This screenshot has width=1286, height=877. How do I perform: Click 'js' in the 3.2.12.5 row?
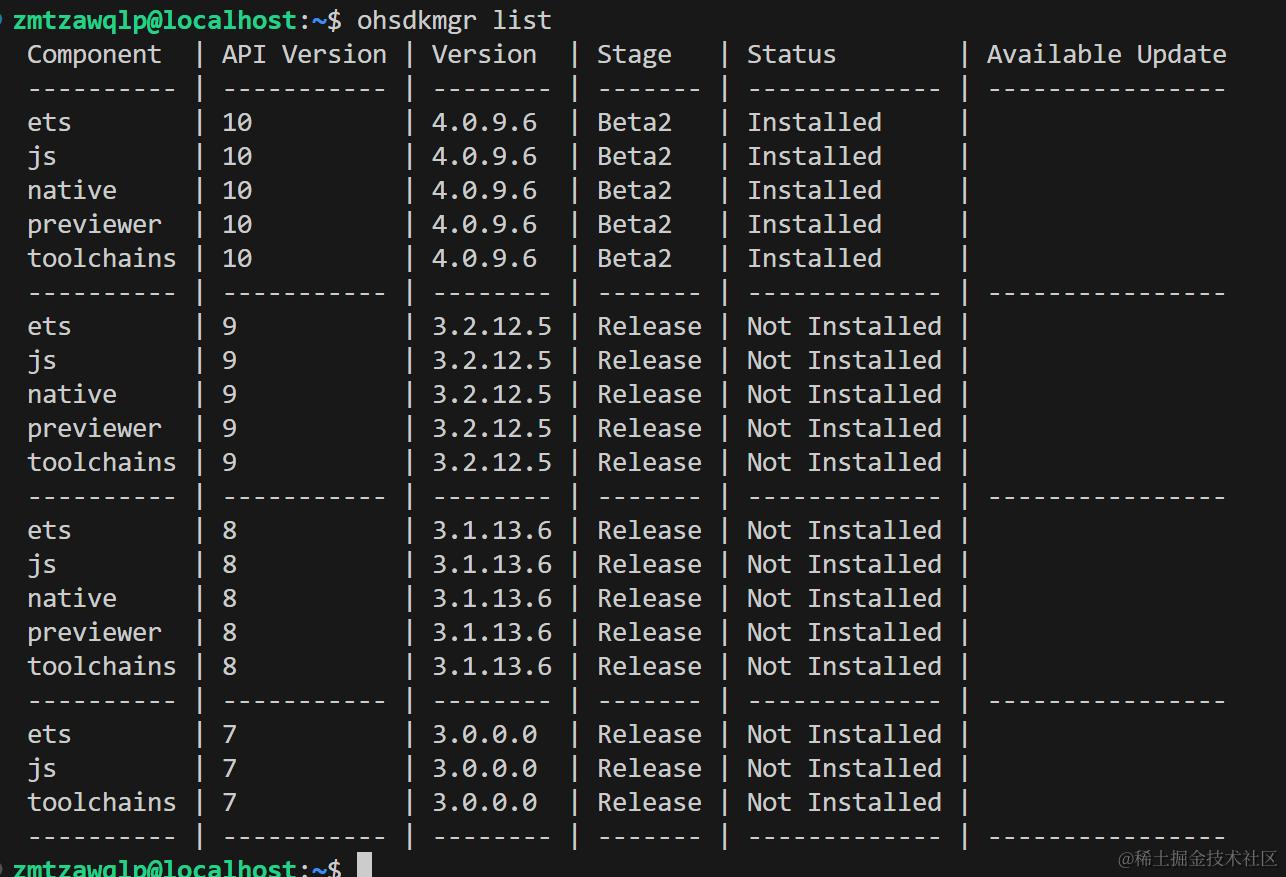coord(42,361)
